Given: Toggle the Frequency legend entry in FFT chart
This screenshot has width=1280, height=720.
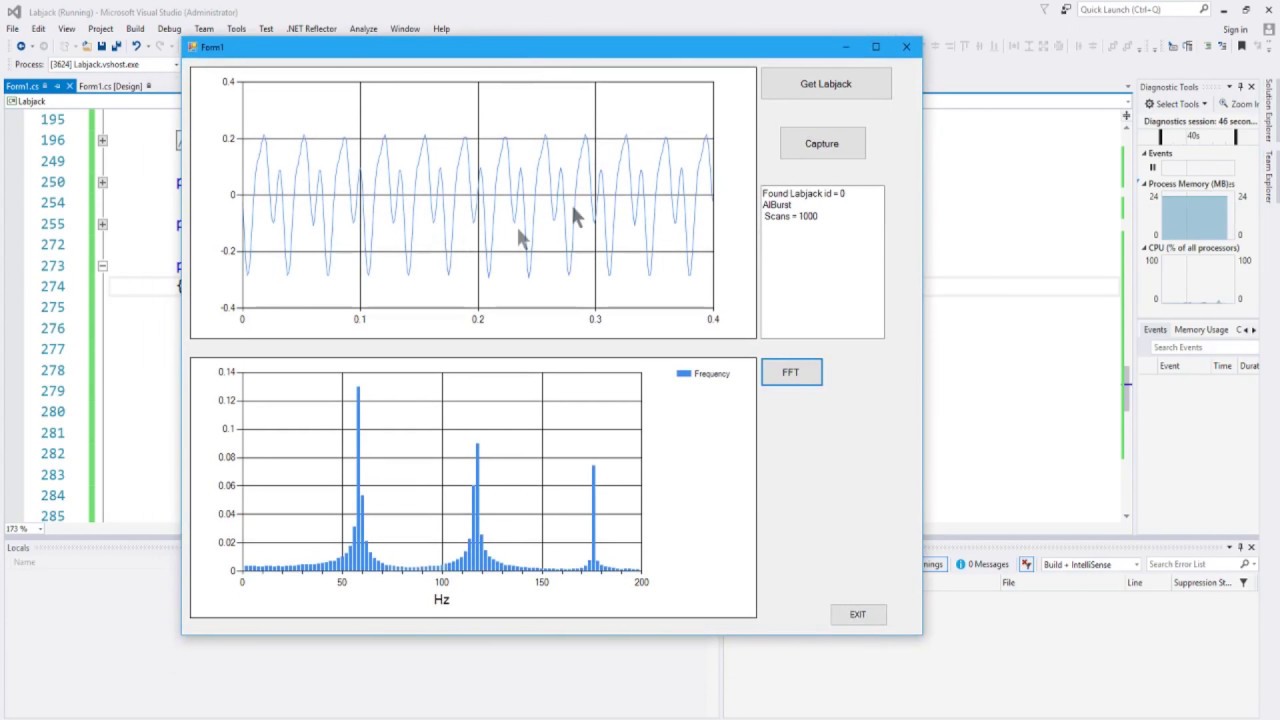Looking at the screenshot, I should [x=704, y=374].
